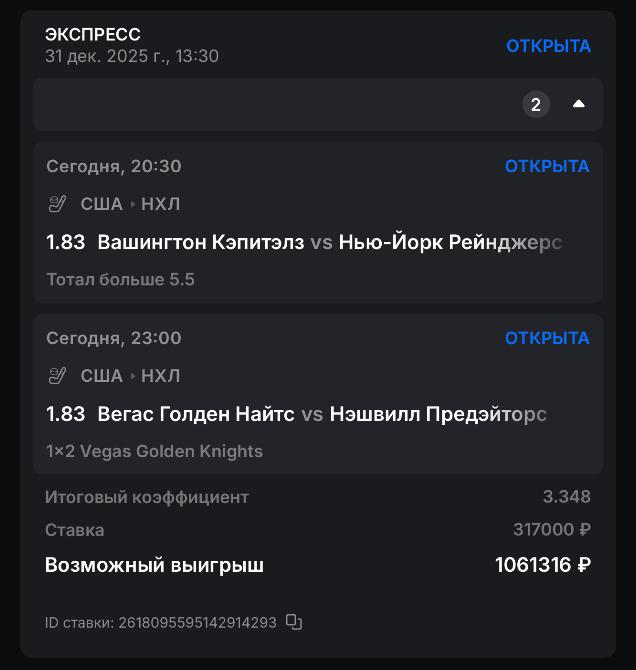Click the Сегодня, 20:30 match time
Viewport: 636px width, 670px height.
click(114, 166)
